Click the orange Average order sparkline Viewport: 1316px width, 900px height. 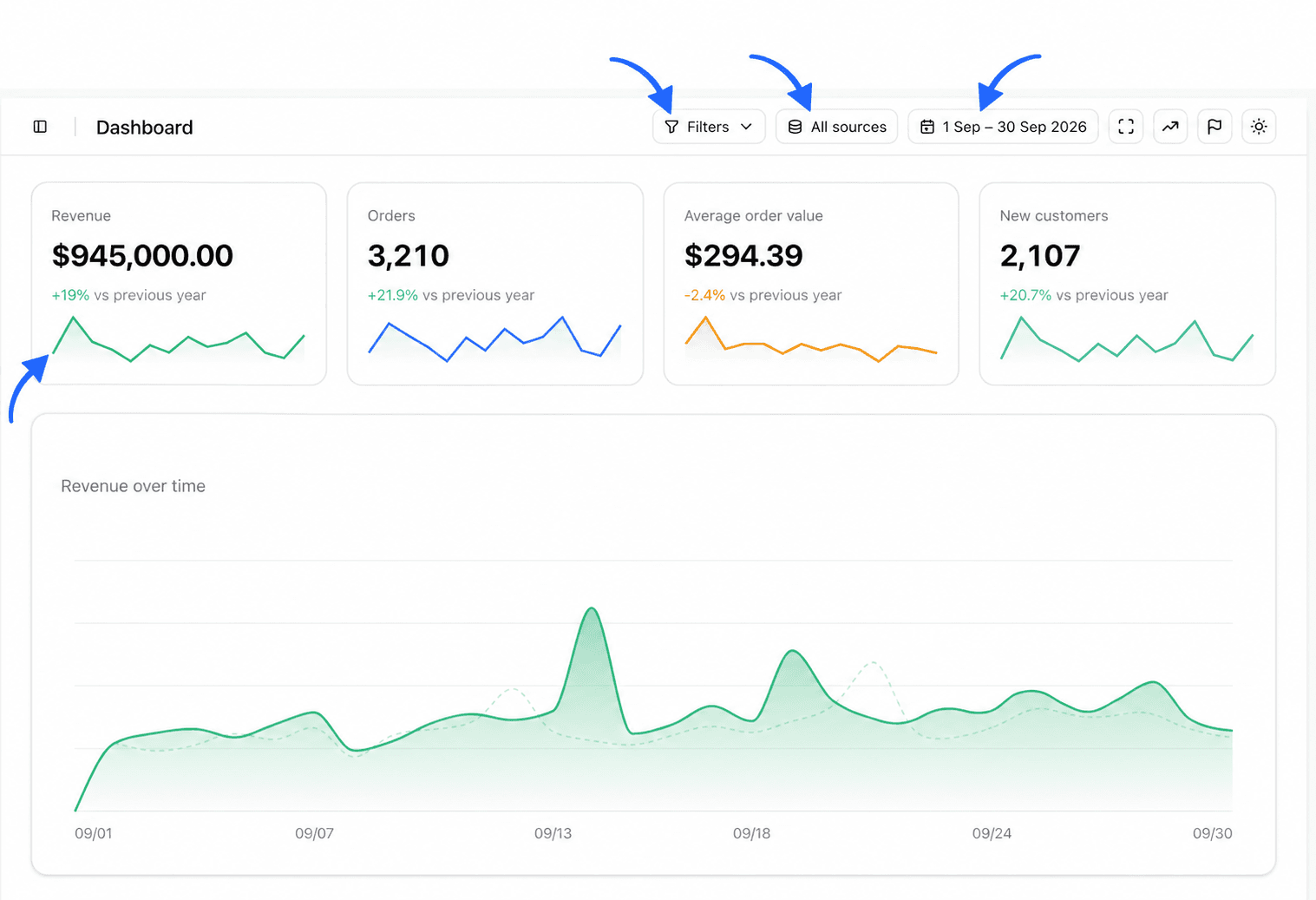[x=811, y=339]
